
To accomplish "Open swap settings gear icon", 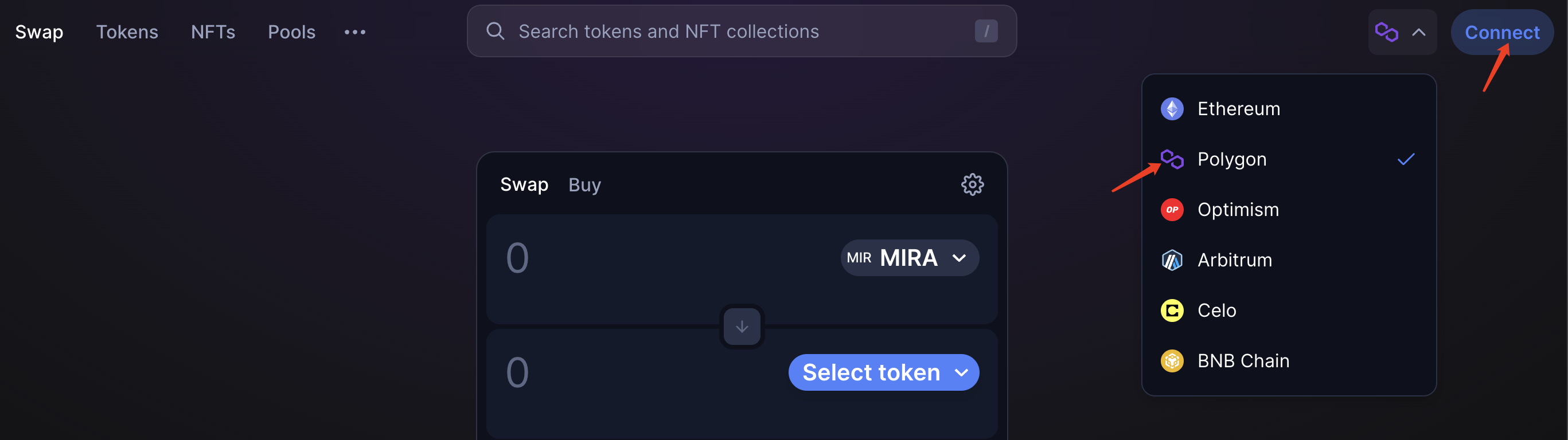I will click(972, 184).
